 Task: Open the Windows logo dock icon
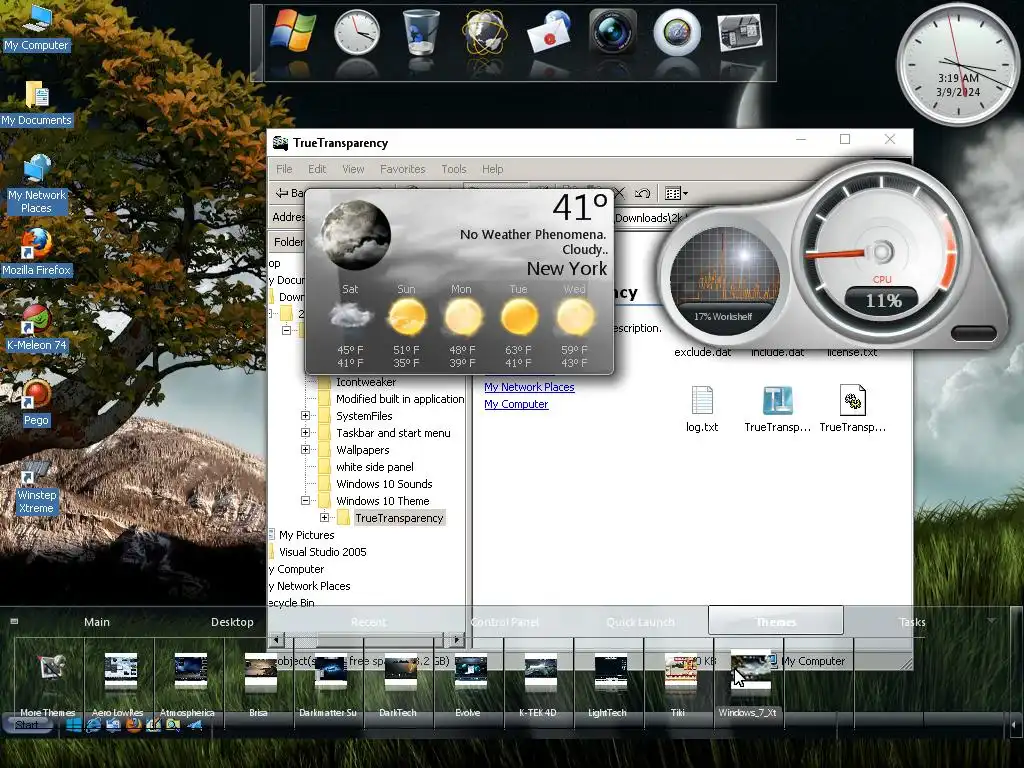click(293, 31)
